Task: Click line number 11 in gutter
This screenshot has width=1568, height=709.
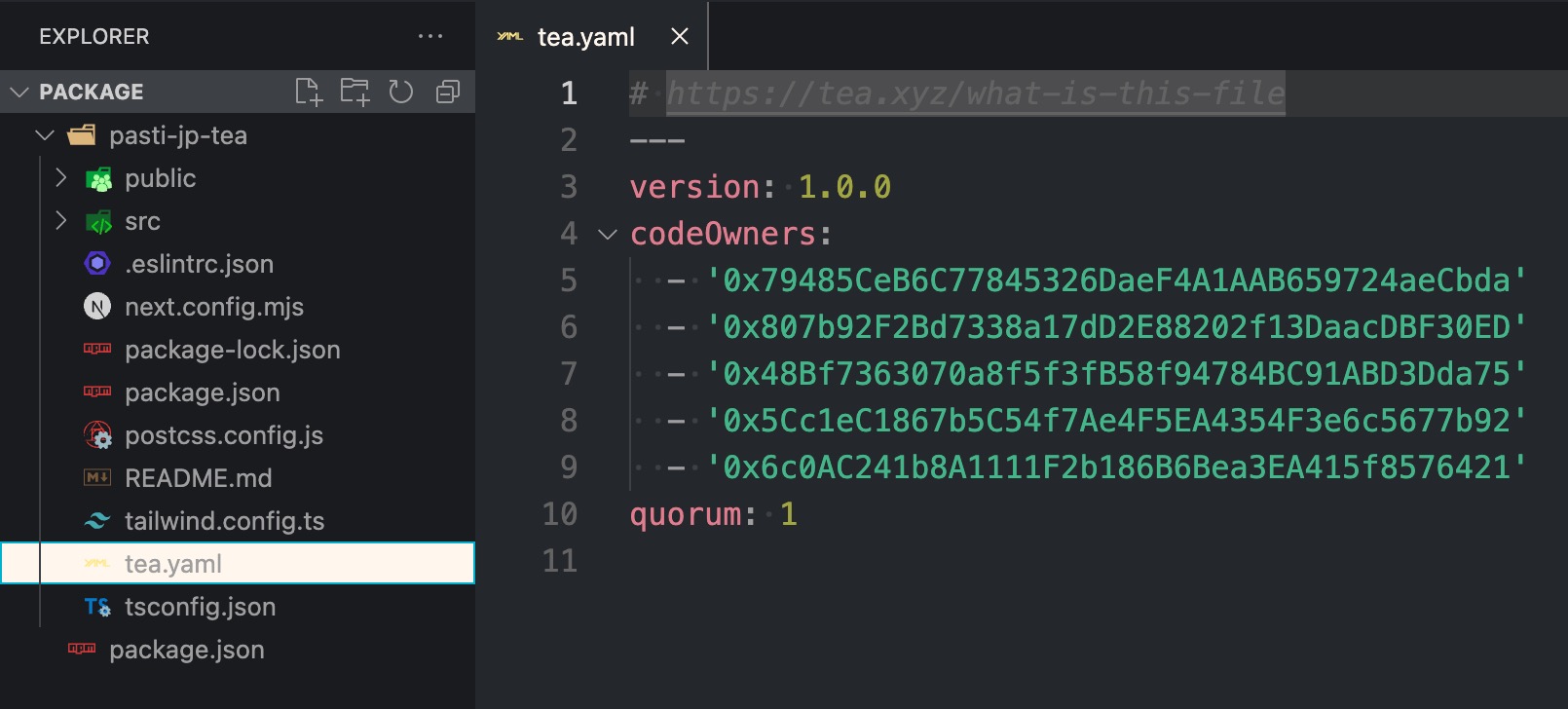Action: pyautogui.click(x=560, y=561)
